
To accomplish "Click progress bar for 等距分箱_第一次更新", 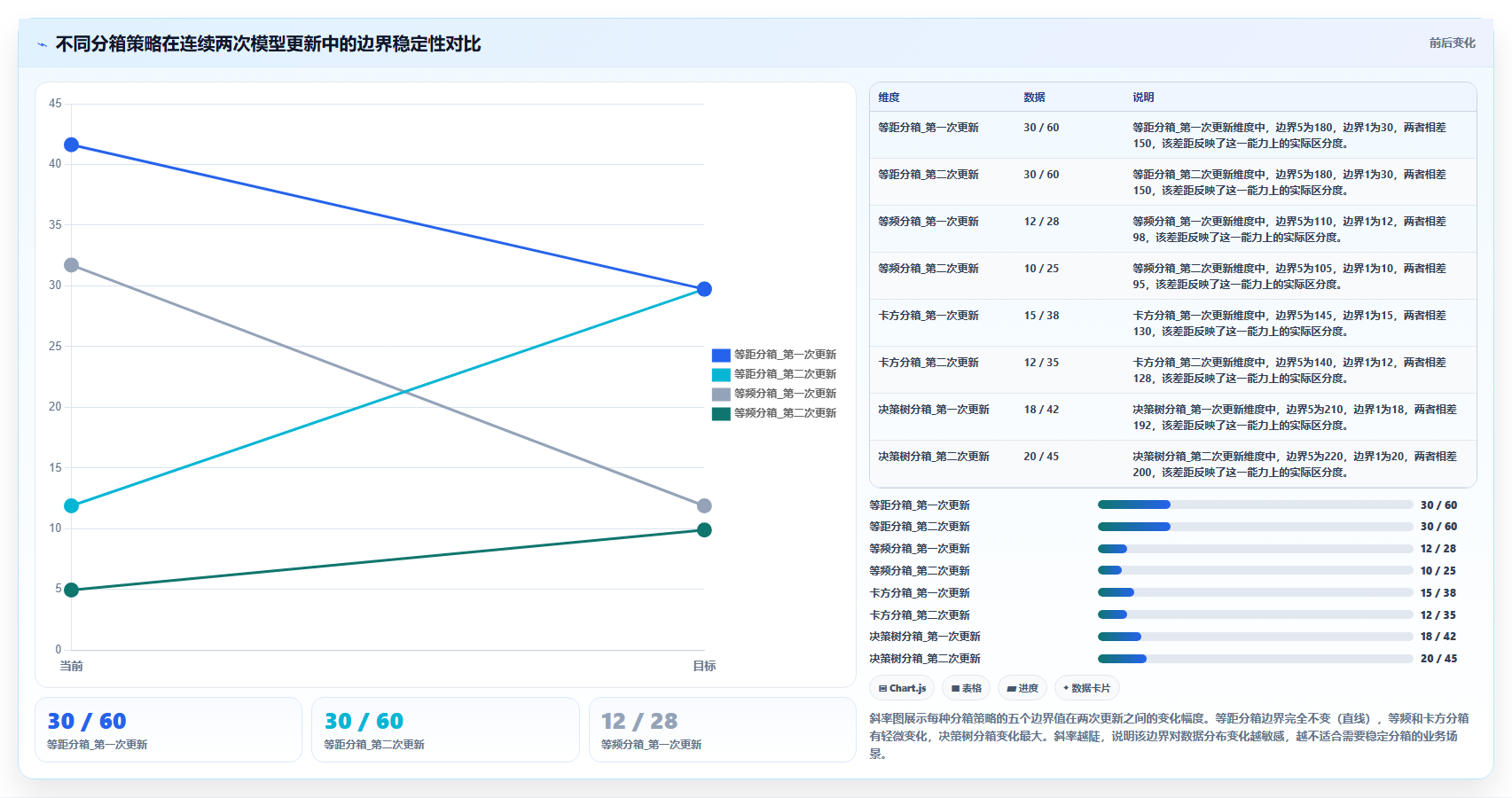I will (1256, 505).
